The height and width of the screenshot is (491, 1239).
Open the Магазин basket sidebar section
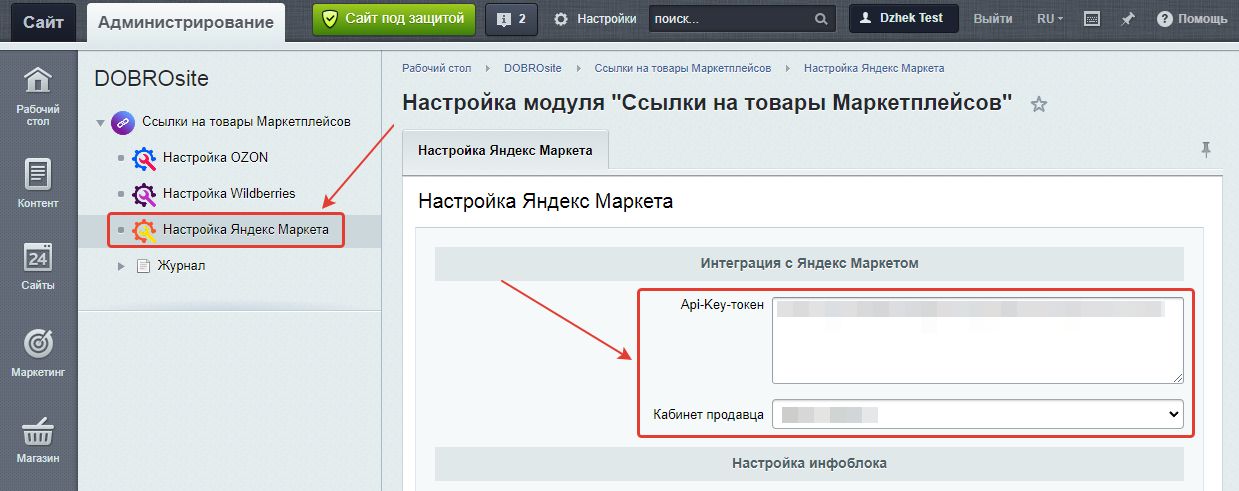click(x=38, y=439)
